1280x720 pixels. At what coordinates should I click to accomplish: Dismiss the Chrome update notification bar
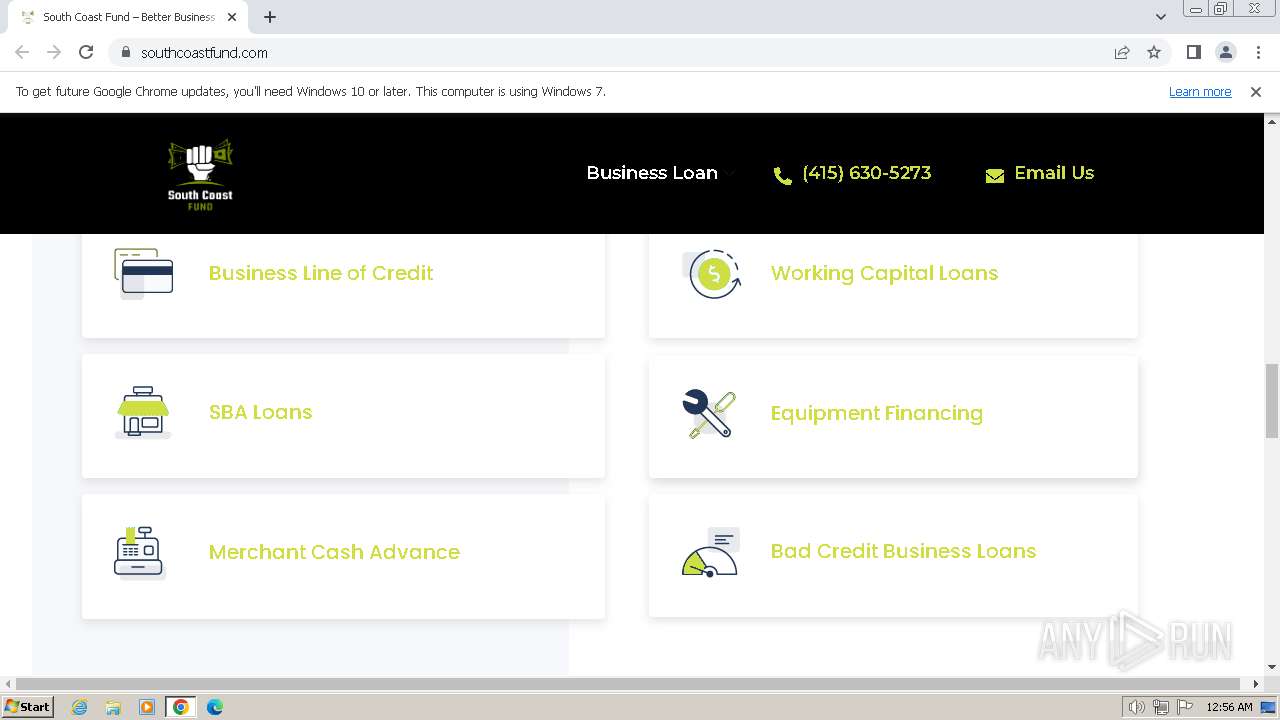(1256, 91)
